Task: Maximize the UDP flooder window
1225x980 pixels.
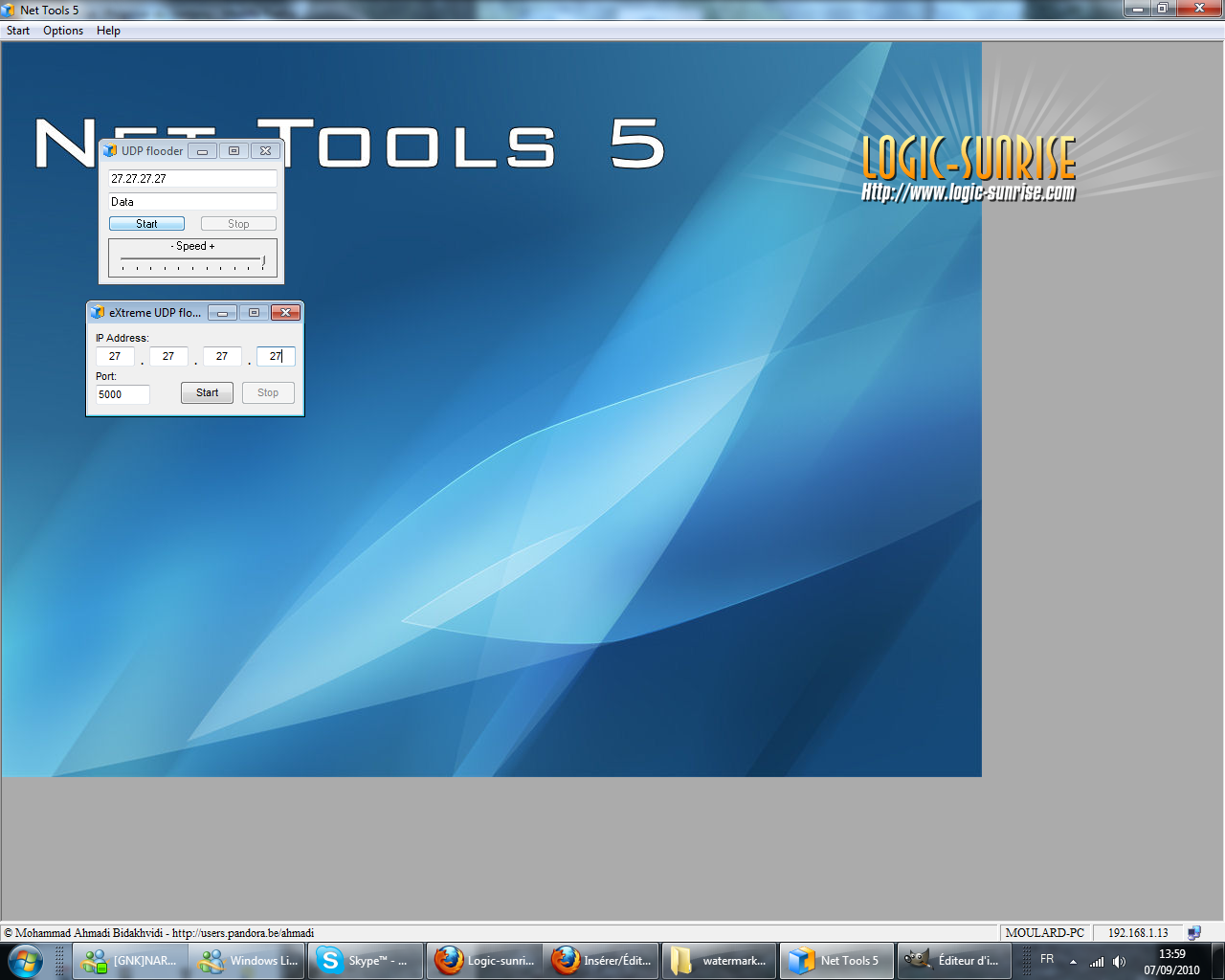Action: [234, 151]
